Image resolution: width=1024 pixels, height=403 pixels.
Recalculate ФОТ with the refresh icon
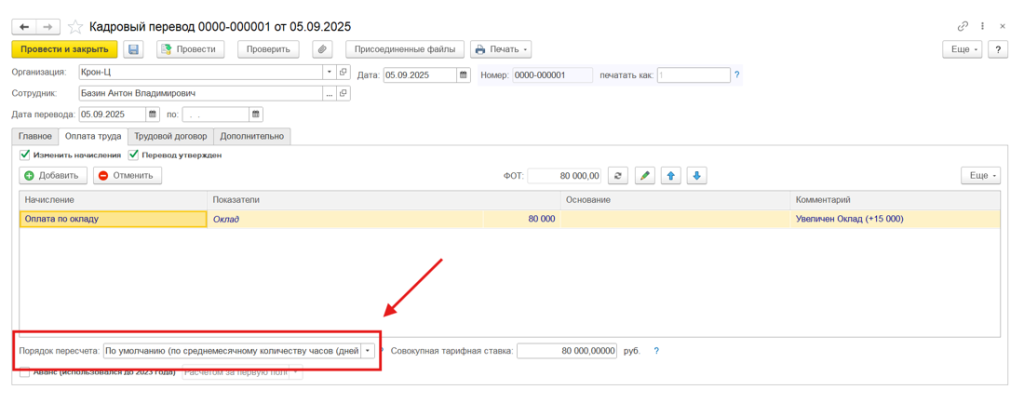[618, 176]
